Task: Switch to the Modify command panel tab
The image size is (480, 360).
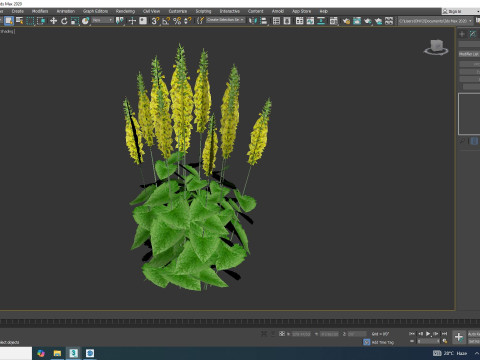Action: point(473,34)
